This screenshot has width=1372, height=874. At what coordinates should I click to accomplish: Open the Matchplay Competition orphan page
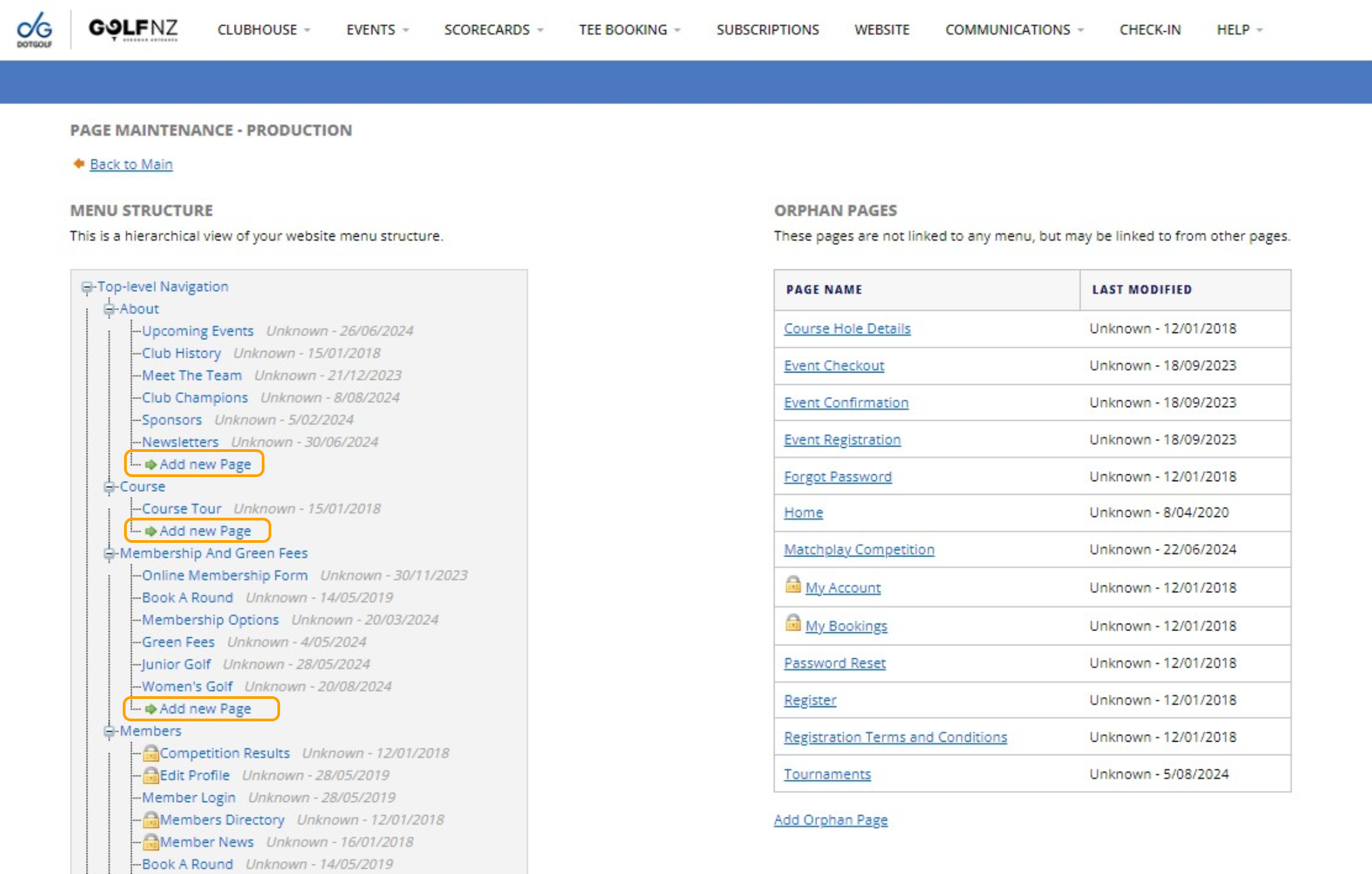859,550
